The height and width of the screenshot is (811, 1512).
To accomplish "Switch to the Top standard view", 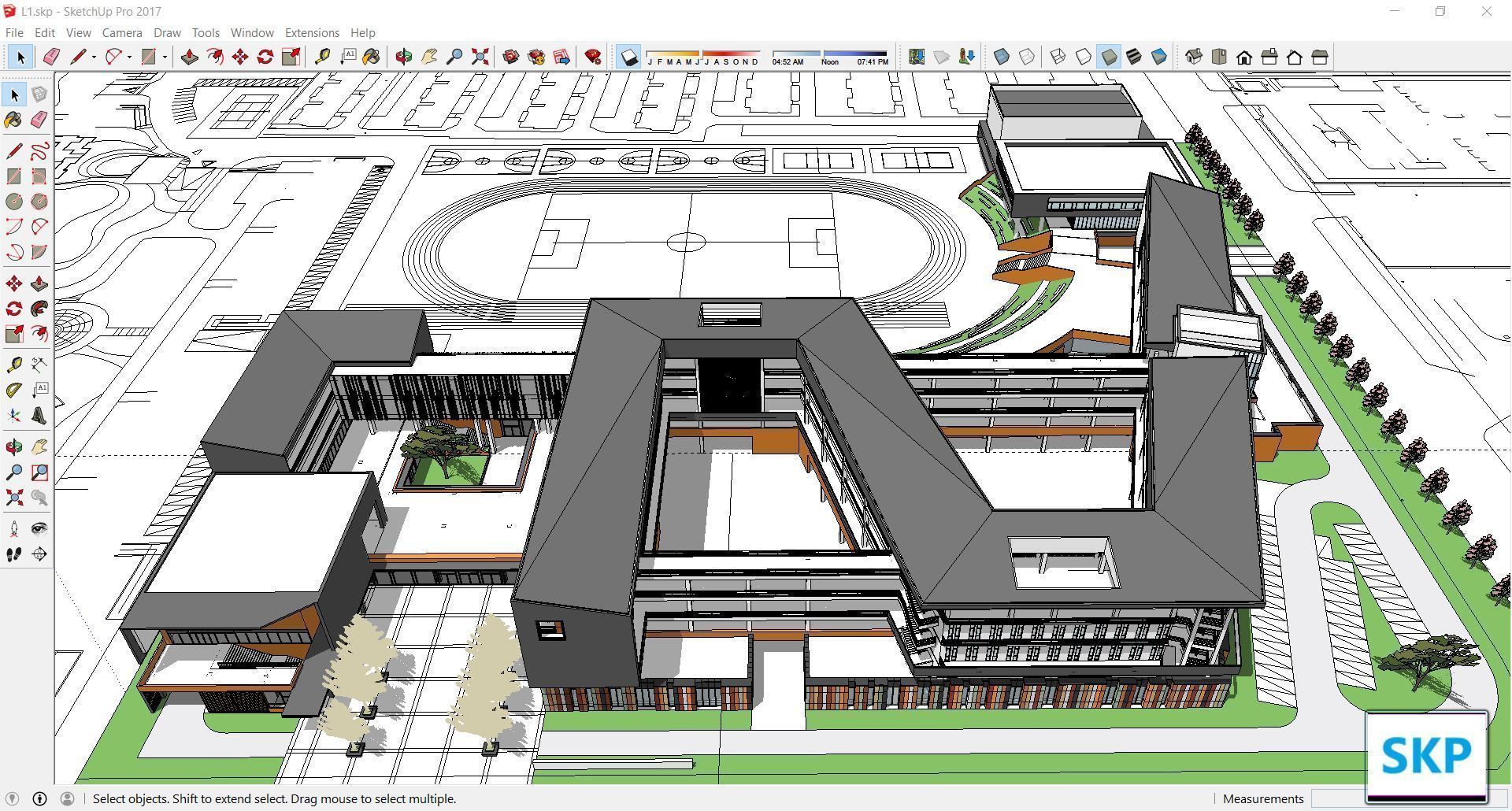I will point(1220,57).
